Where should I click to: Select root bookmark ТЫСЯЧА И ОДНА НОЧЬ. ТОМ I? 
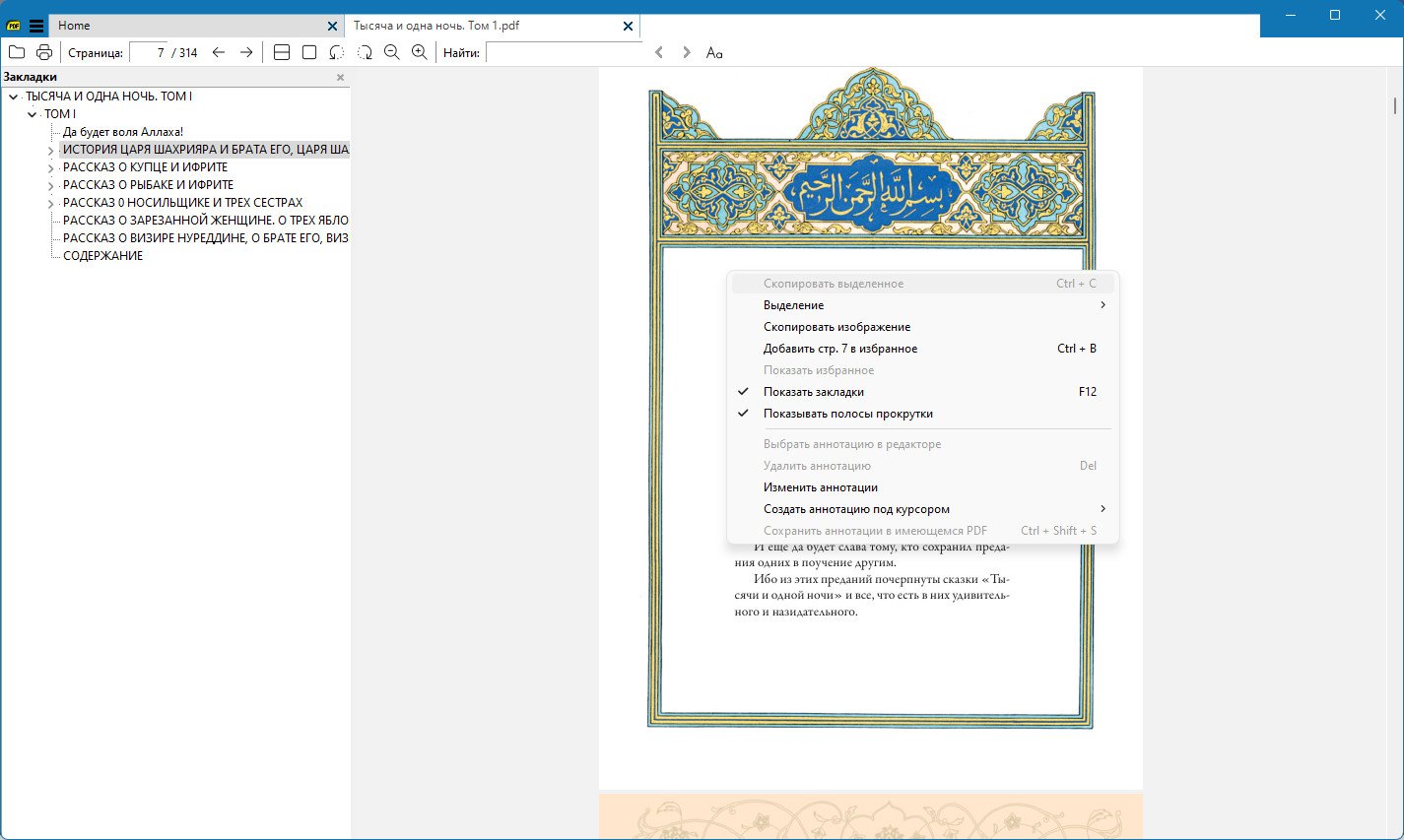[x=108, y=97]
